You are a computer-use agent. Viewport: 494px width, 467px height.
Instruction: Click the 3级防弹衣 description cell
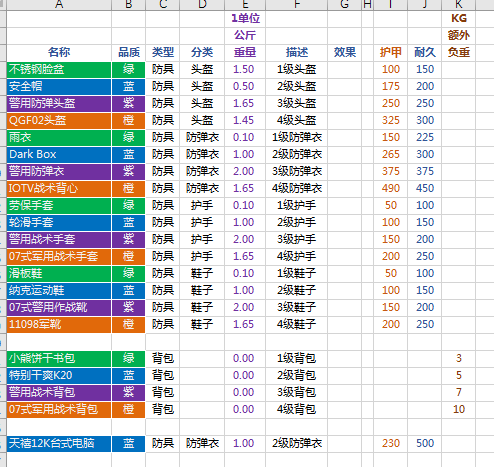click(x=297, y=172)
